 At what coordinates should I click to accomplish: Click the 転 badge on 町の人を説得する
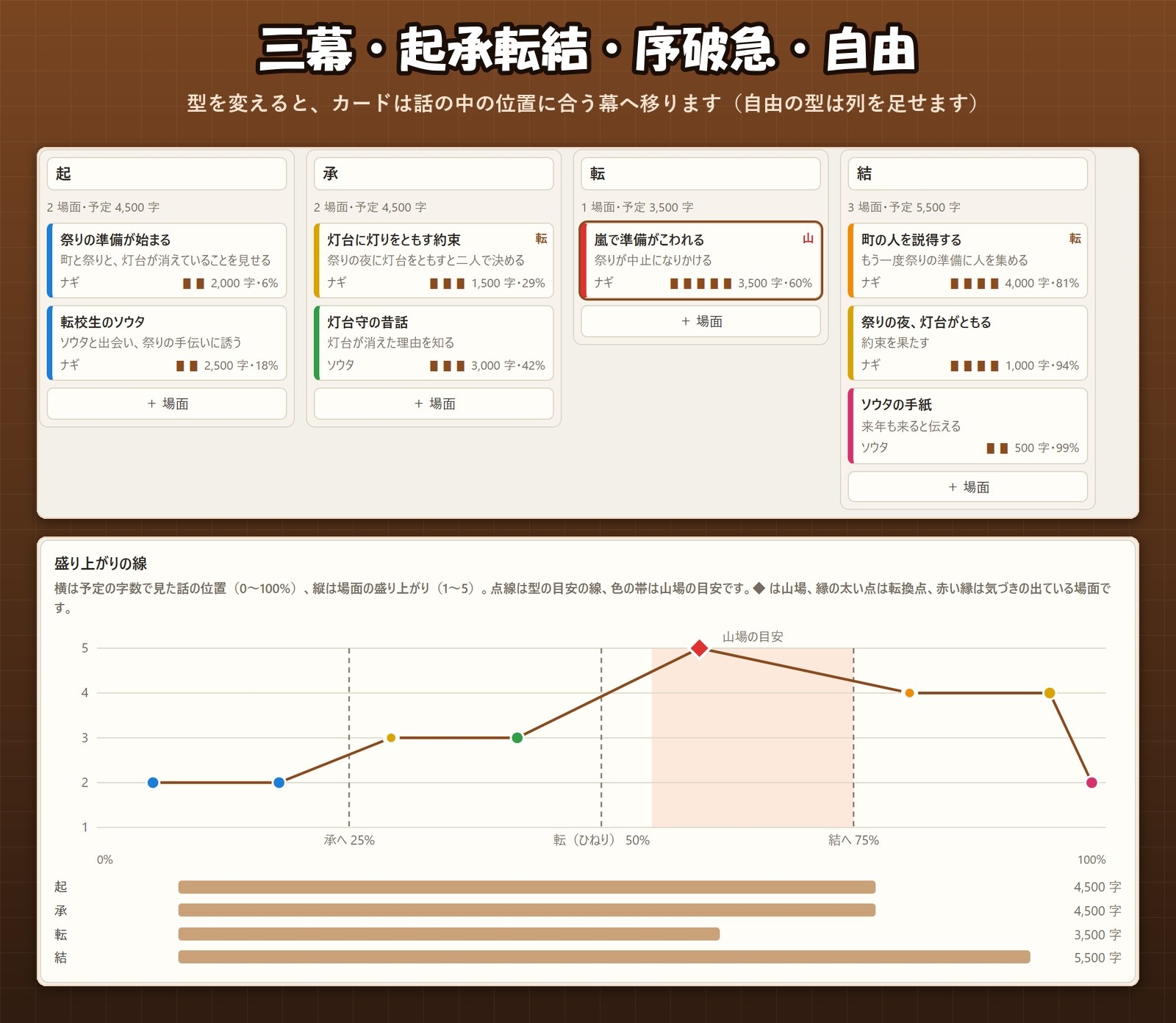click(1075, 238)
